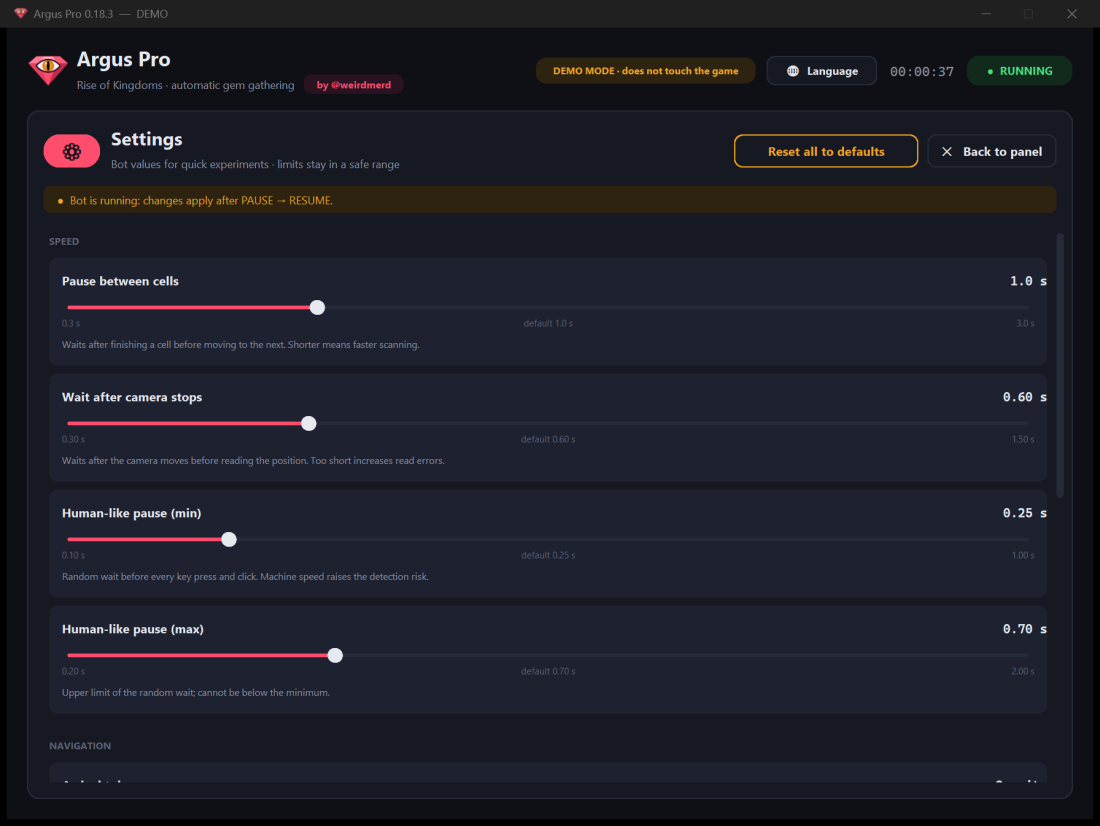Screen dimensions: 1100x826
Task: Click the Pause between cells 1.0 s value
Action: (1028, 281)
